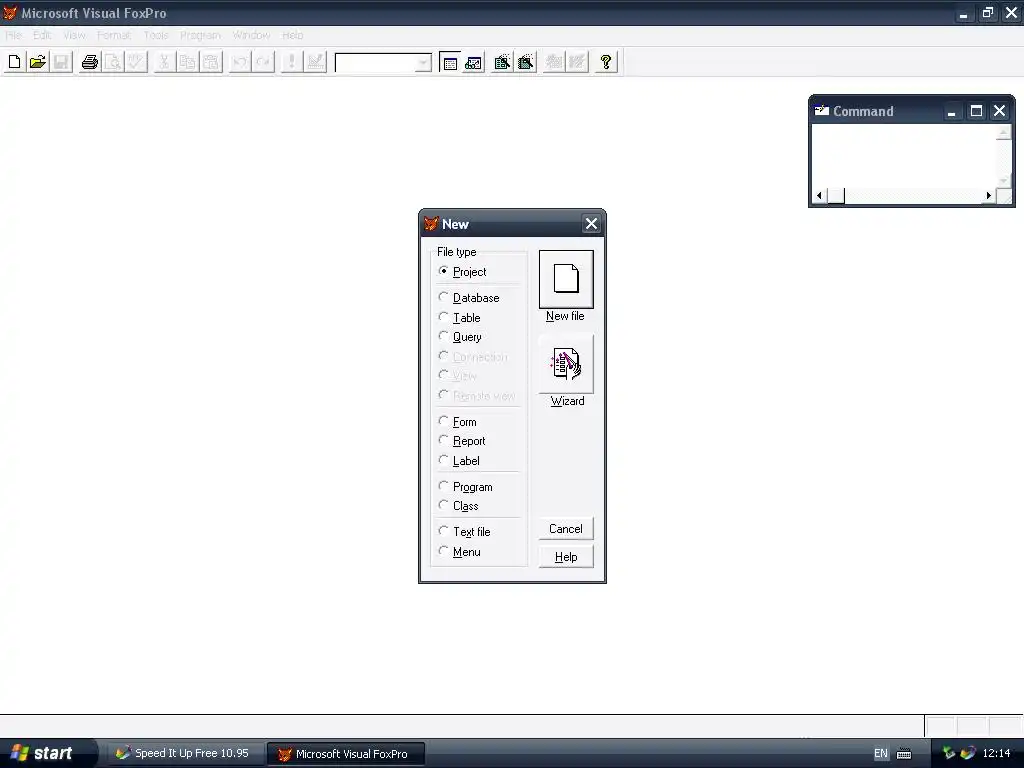Open the Databases dropdown in toolbar
This screenshot has height=768, width=1024.
[423, 63]
